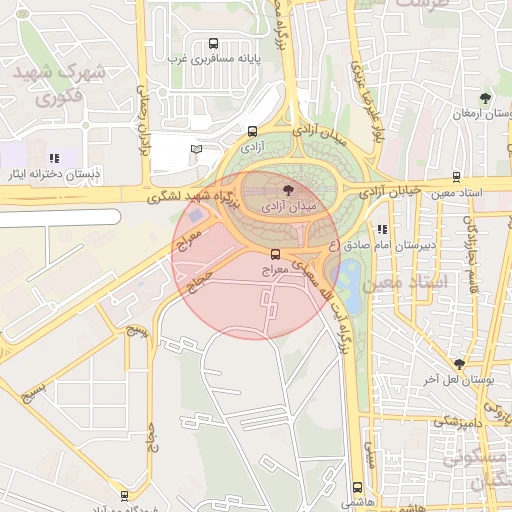The image size is (512, 512).
Task: Select the استاد معین metro station icon
Action: (x=456, y=177)
